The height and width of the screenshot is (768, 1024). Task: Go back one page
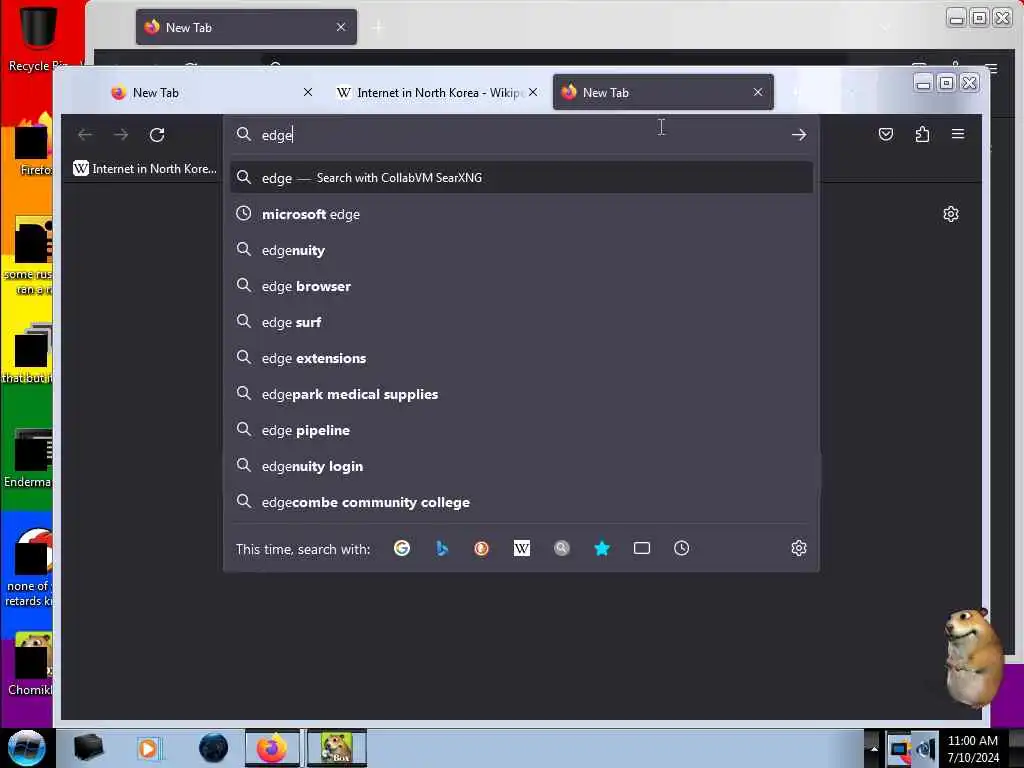[84, 135]
